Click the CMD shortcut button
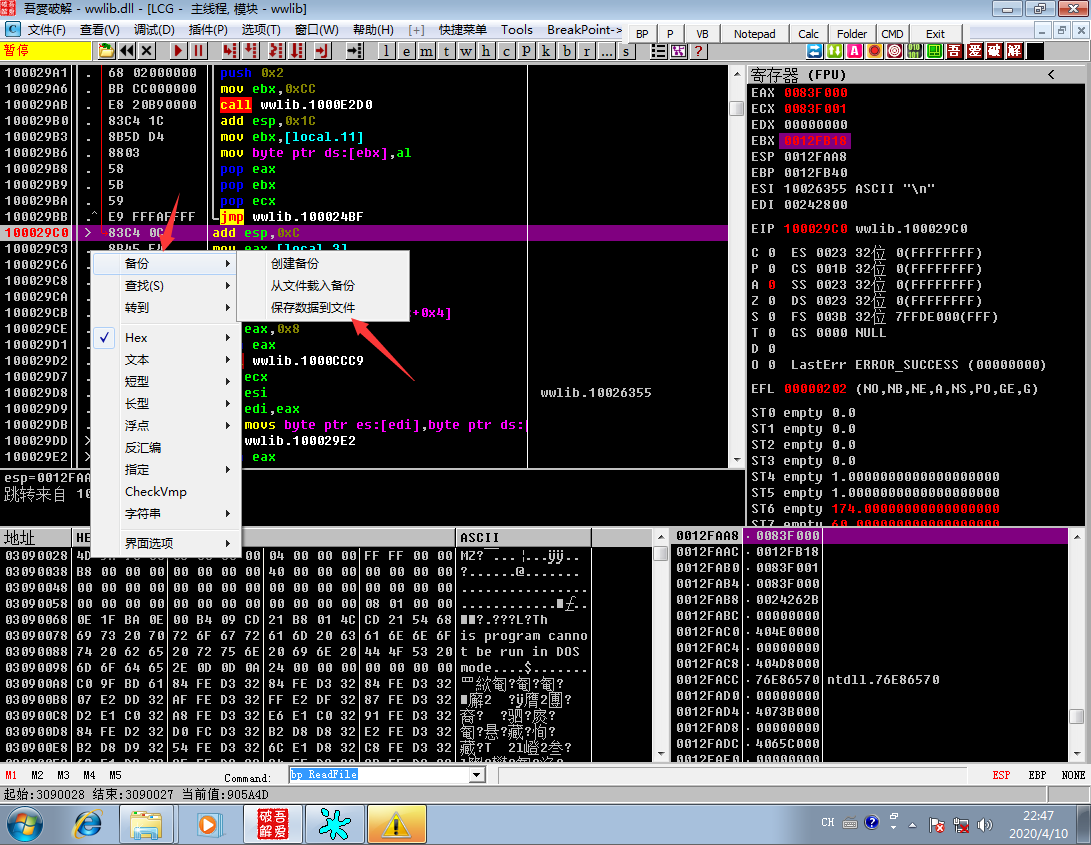 892,34
